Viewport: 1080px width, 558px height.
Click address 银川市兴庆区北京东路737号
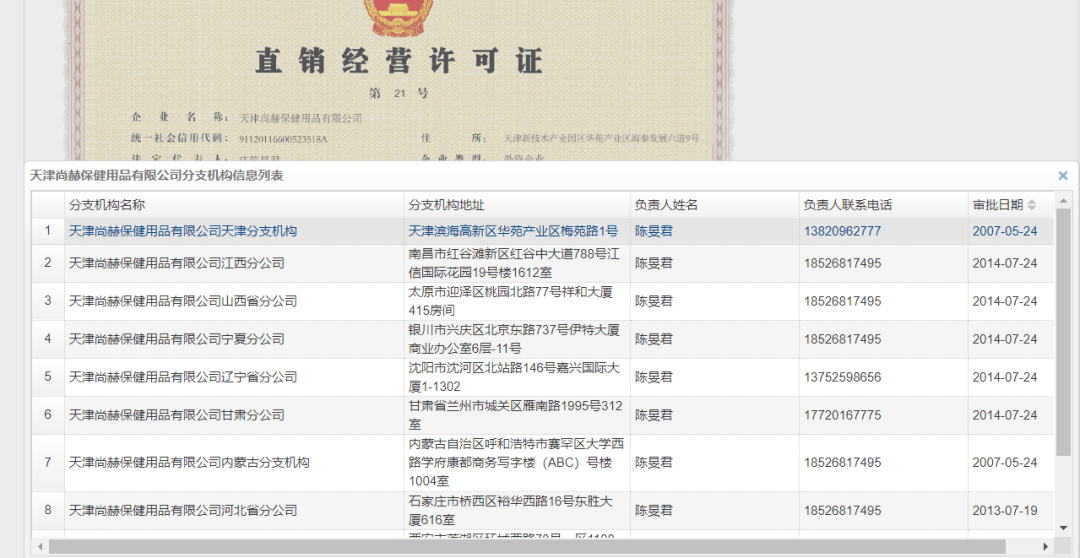tap(514, 339)
